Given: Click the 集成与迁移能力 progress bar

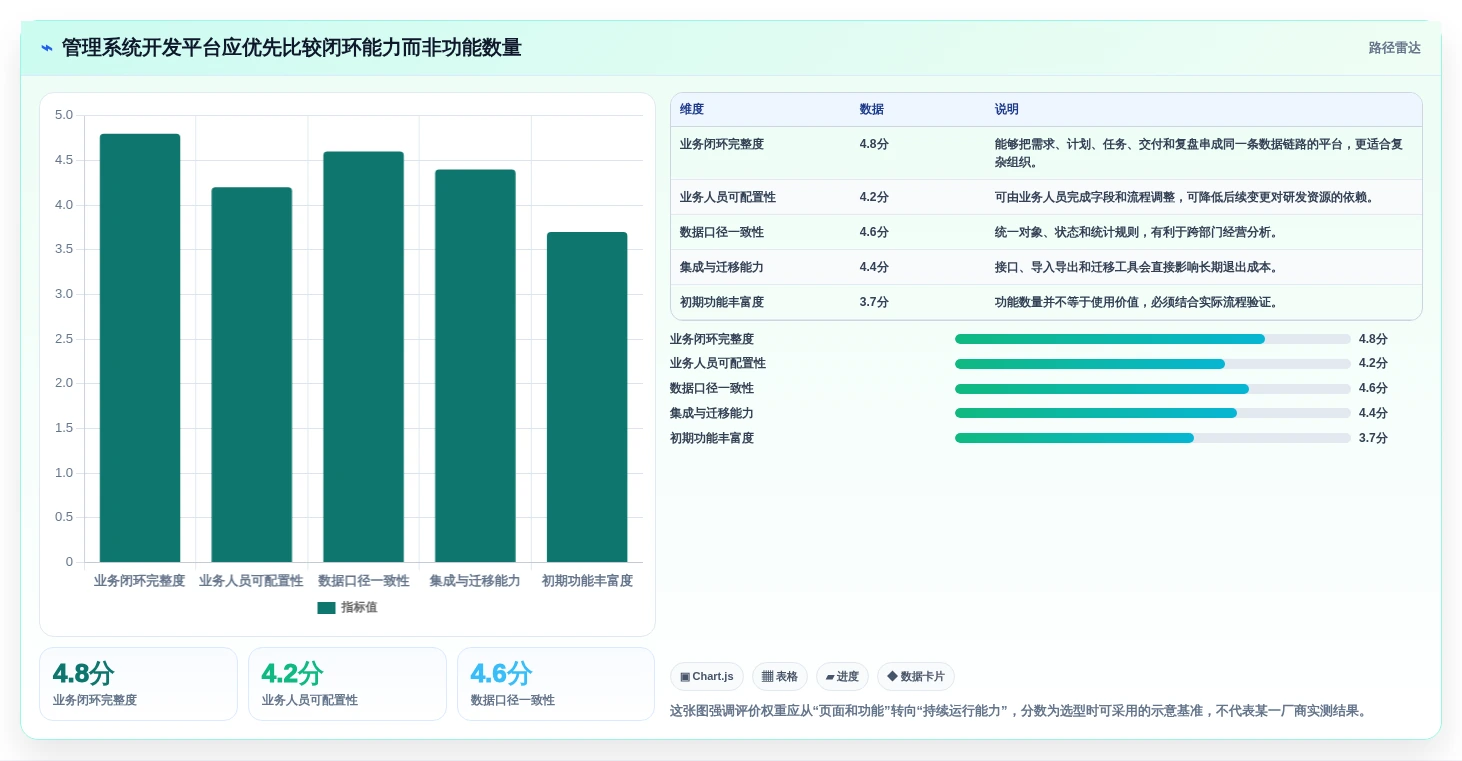Looking at the screenshot, I should pyautogui.click(x=1153, y=413).
